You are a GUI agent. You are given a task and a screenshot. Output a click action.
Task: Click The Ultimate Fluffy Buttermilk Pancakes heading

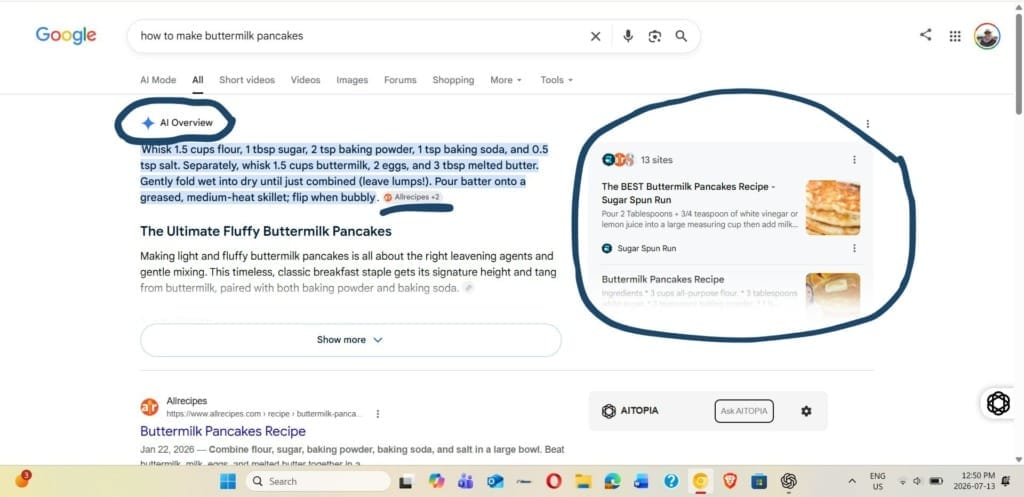click(x=266, y=231)
